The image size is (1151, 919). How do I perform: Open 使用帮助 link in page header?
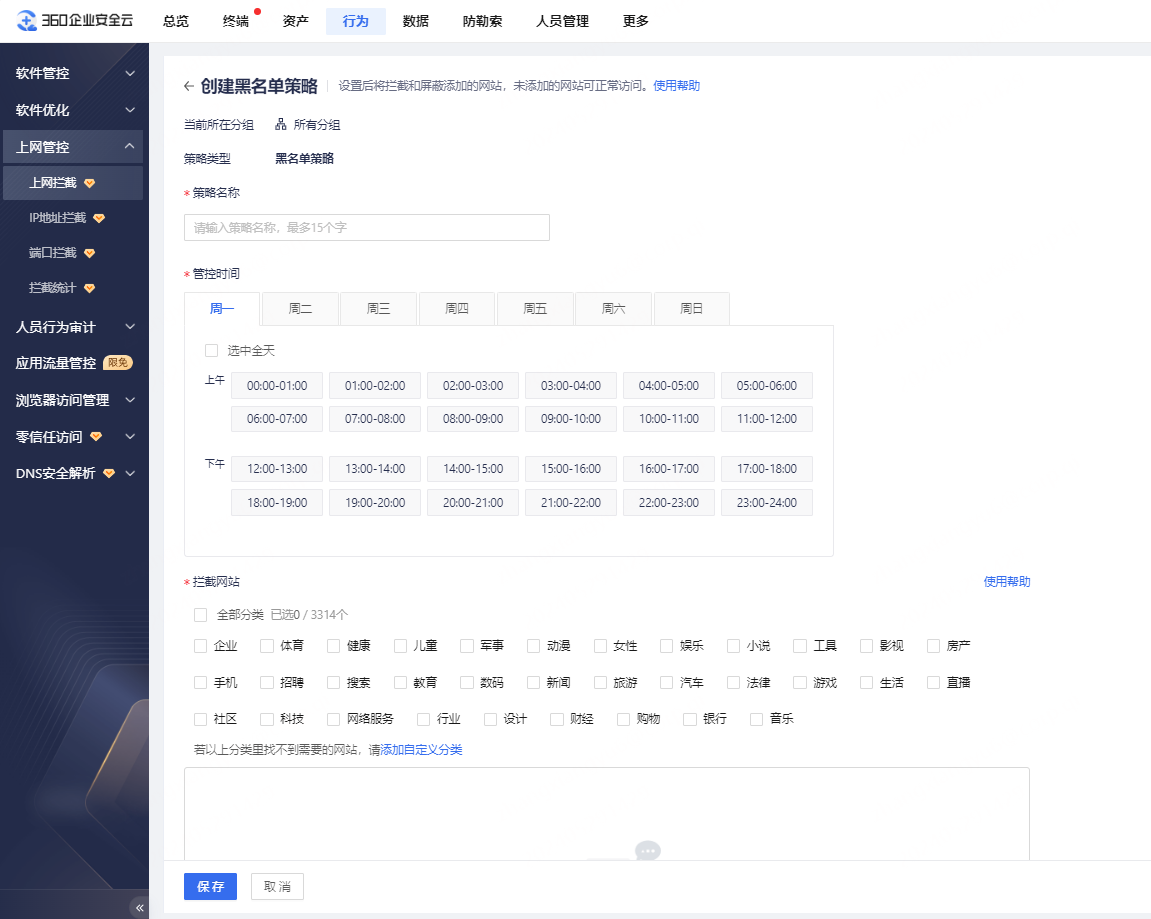pos(676,86)
